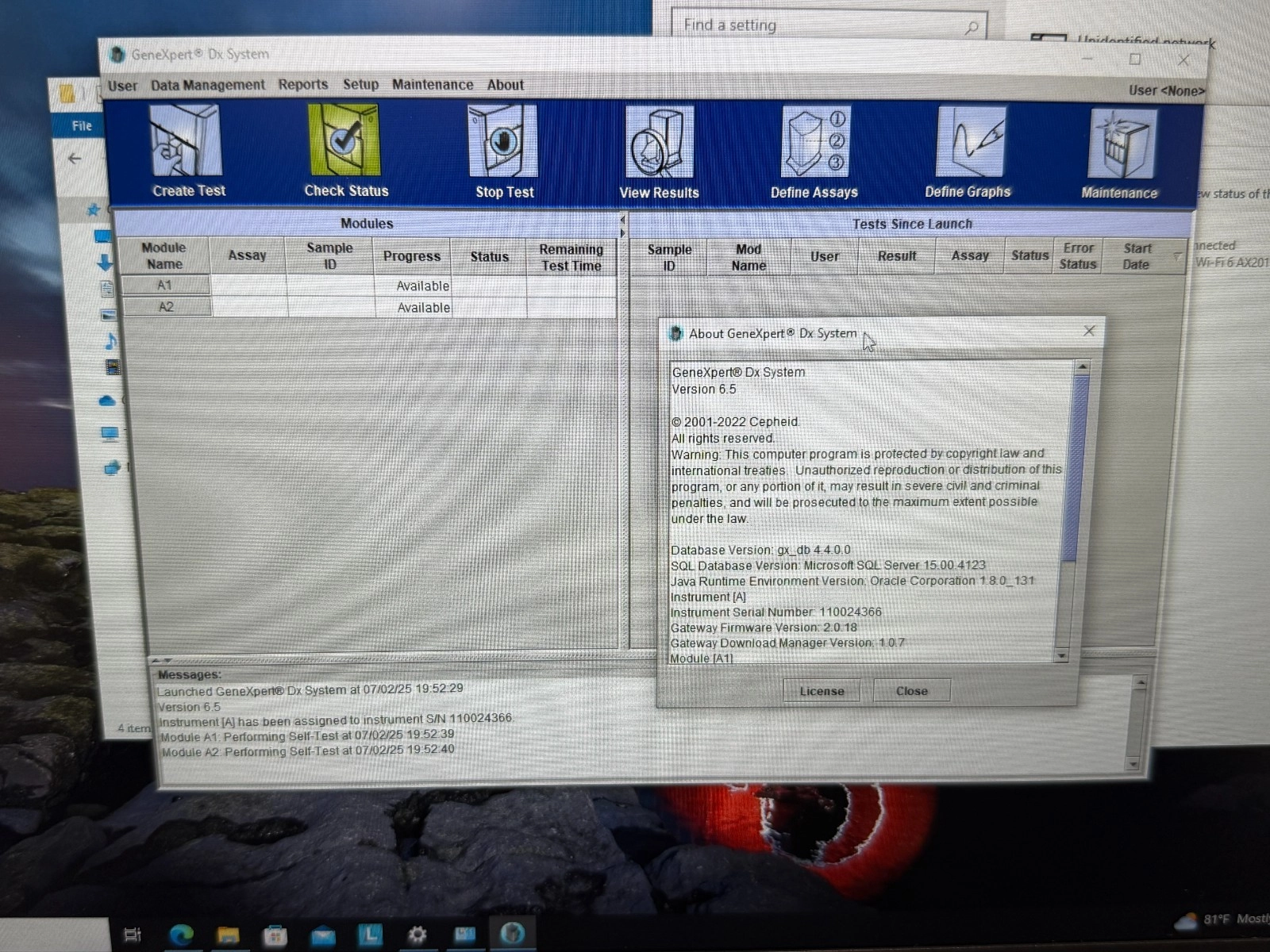The image size is (1270, 952).
Task: Click panel collapse arrows beside Modules header
Action: 623,225
